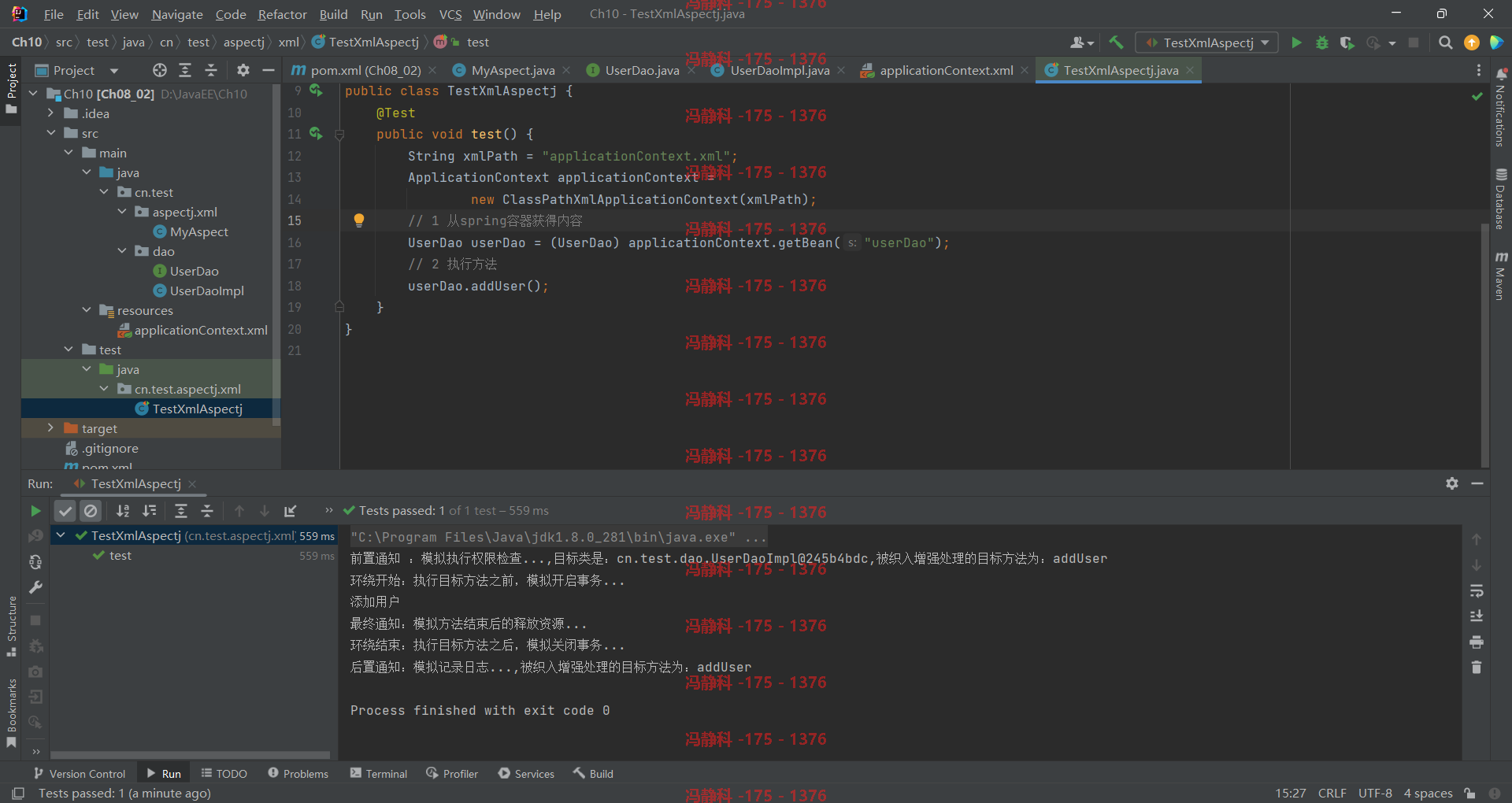1512x803 pixels.
Task: Collapse the Ch10 project root
Action: tap(33, 94)
